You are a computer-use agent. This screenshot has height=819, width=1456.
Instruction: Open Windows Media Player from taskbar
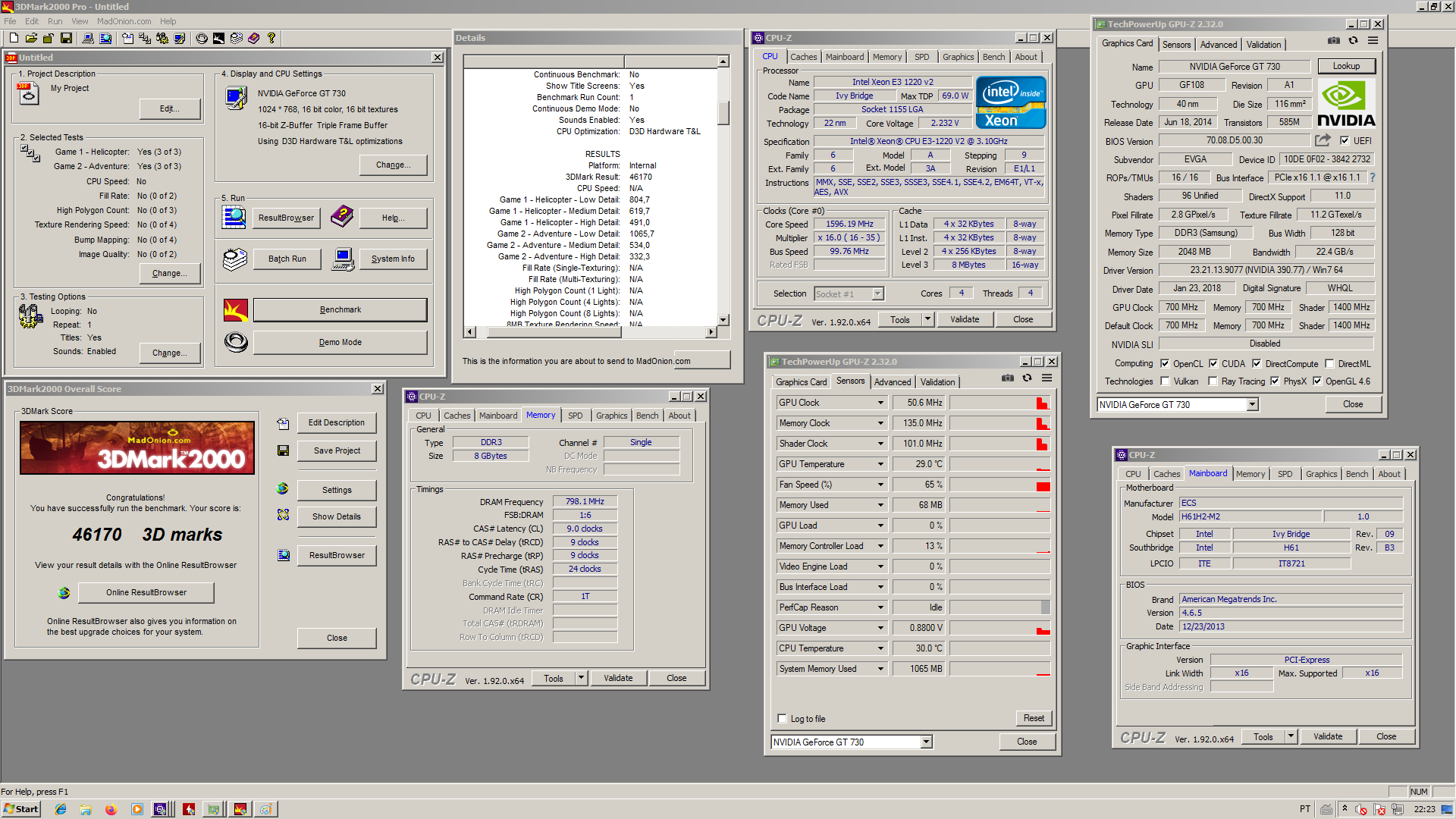point(136,809)
